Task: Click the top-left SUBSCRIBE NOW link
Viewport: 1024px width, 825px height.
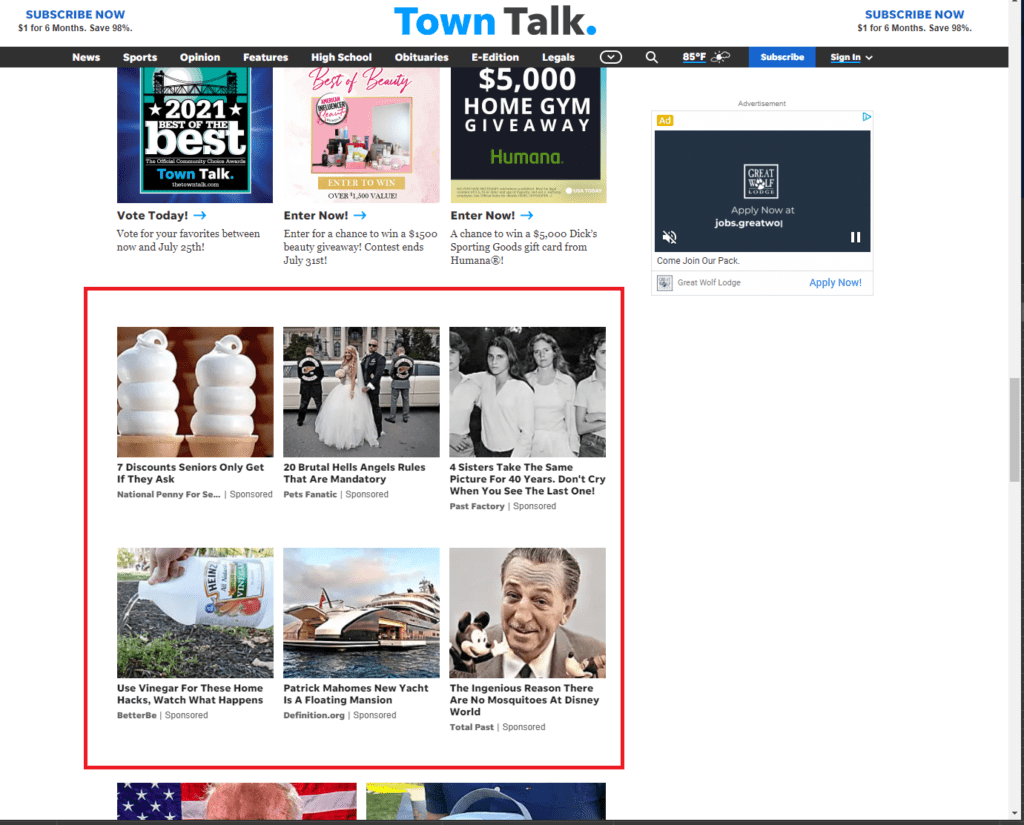Action: tap(75, 14)
